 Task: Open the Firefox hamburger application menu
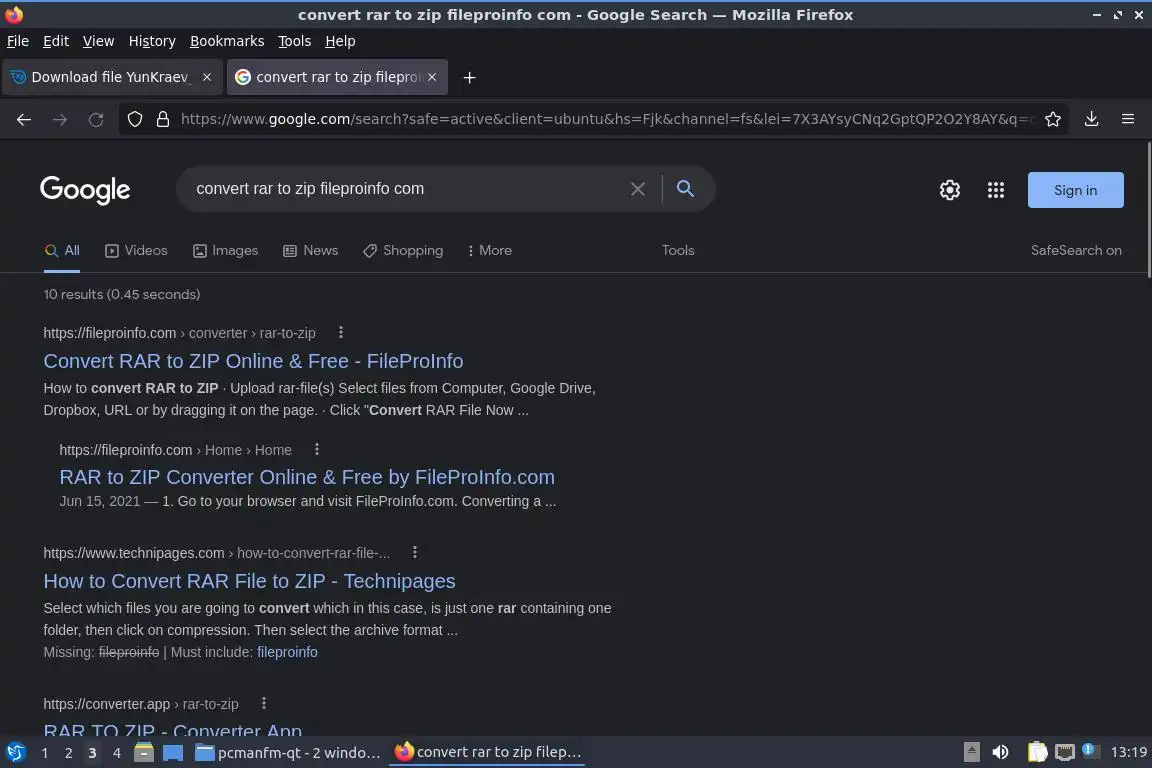(1128, 119)
